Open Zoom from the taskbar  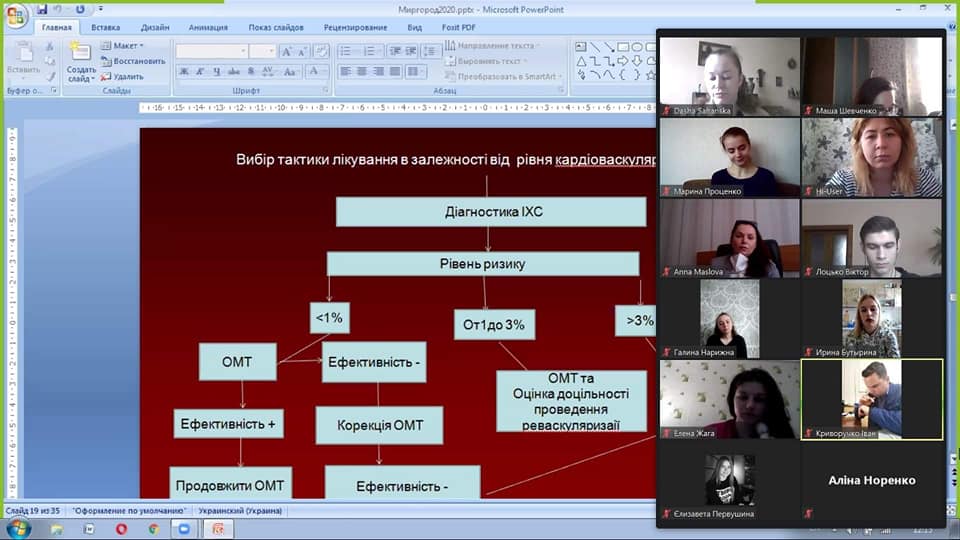[x=183, y=527]
